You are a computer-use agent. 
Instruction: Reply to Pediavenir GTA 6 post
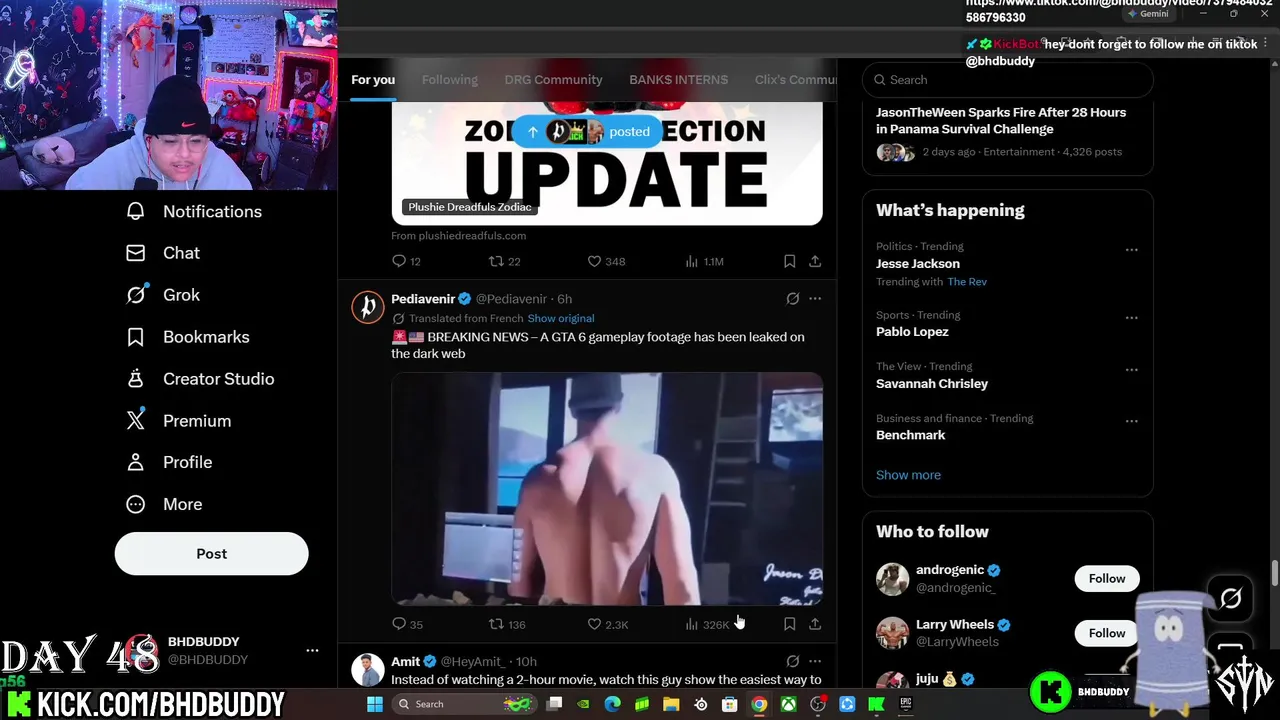[407, 624]
